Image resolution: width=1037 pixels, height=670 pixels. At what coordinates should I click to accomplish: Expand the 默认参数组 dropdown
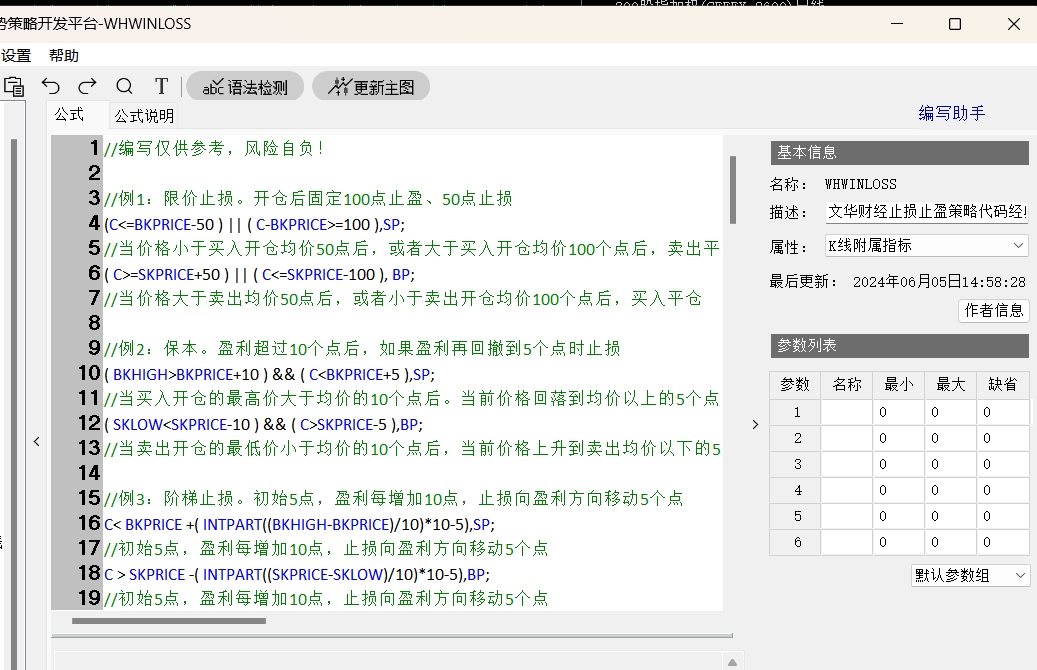[969, 576]
